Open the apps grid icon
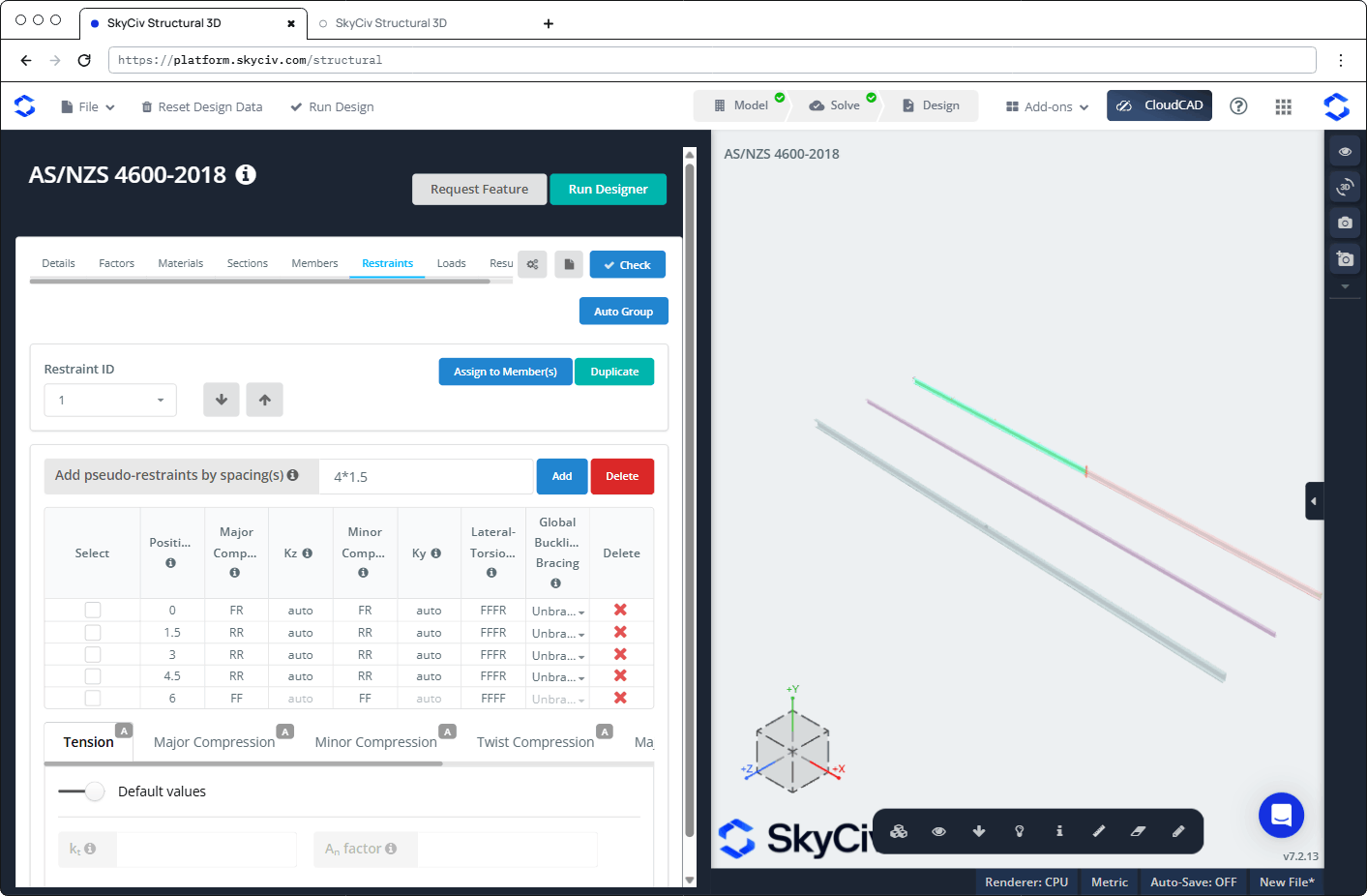This screenshot has width=1367, height=896. click(1284, 106)
